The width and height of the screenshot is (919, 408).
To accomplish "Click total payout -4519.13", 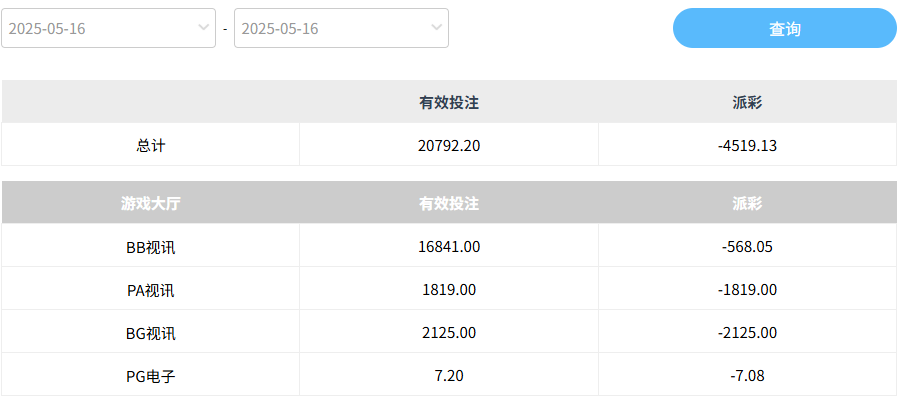I will click(747, 145).
